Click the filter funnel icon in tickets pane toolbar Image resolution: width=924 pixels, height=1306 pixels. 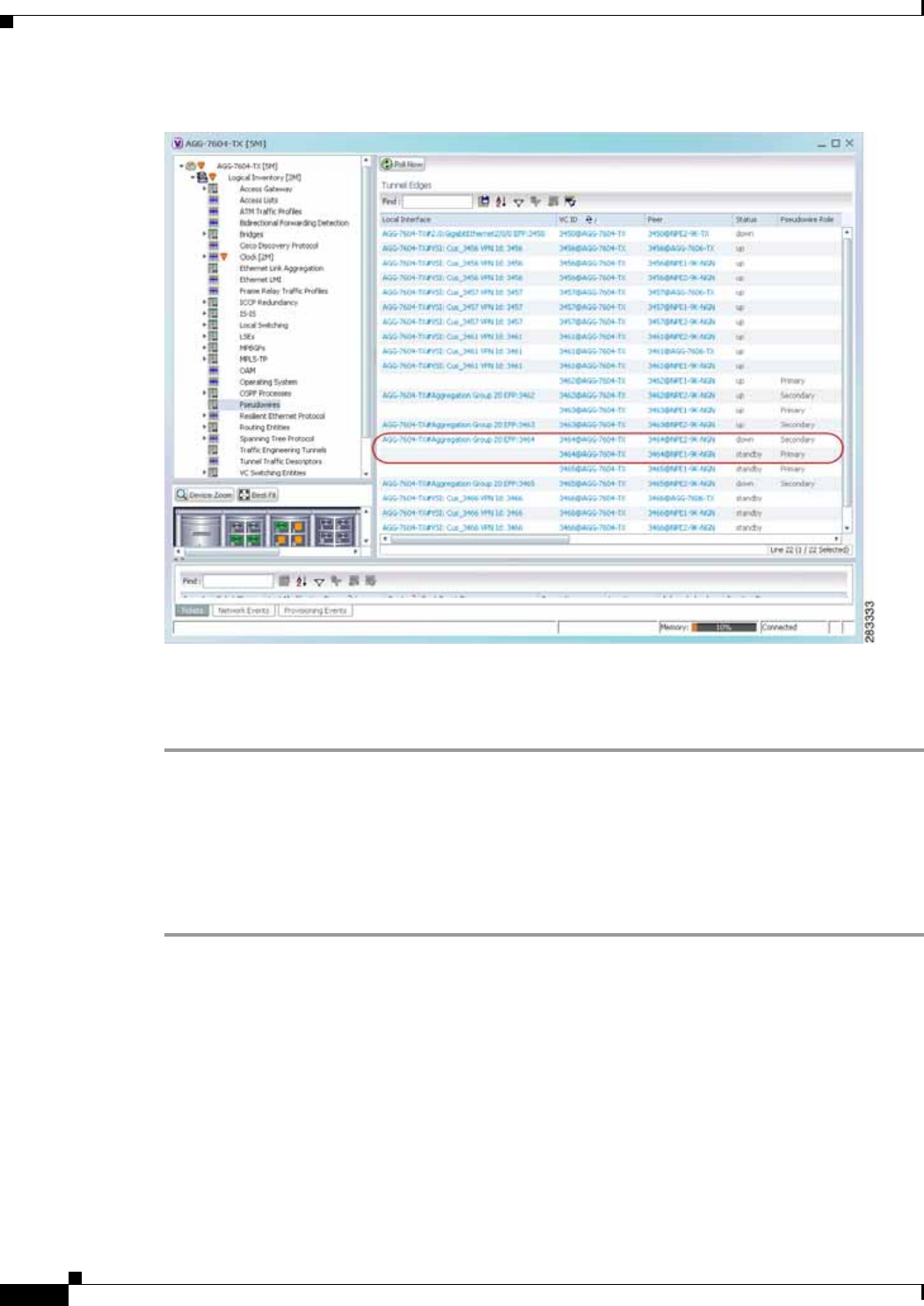tap(319, 582)
